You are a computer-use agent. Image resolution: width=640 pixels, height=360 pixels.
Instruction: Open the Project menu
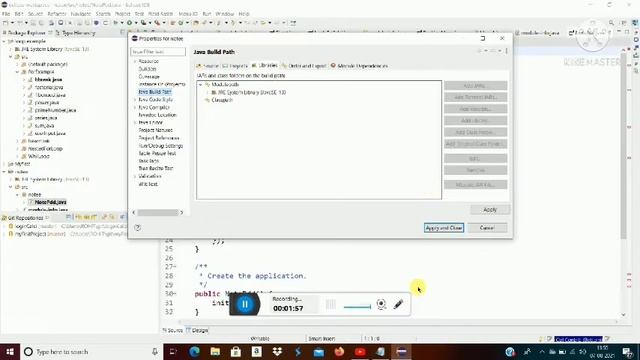click(x=122, y=14)
